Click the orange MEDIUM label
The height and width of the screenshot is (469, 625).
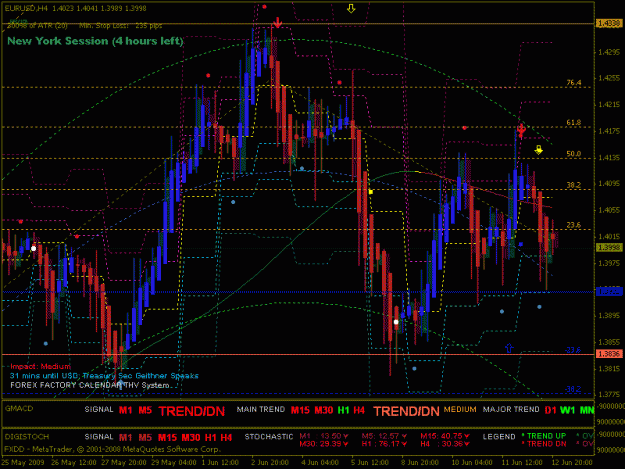pyautogui.click(x=460, y=410)
